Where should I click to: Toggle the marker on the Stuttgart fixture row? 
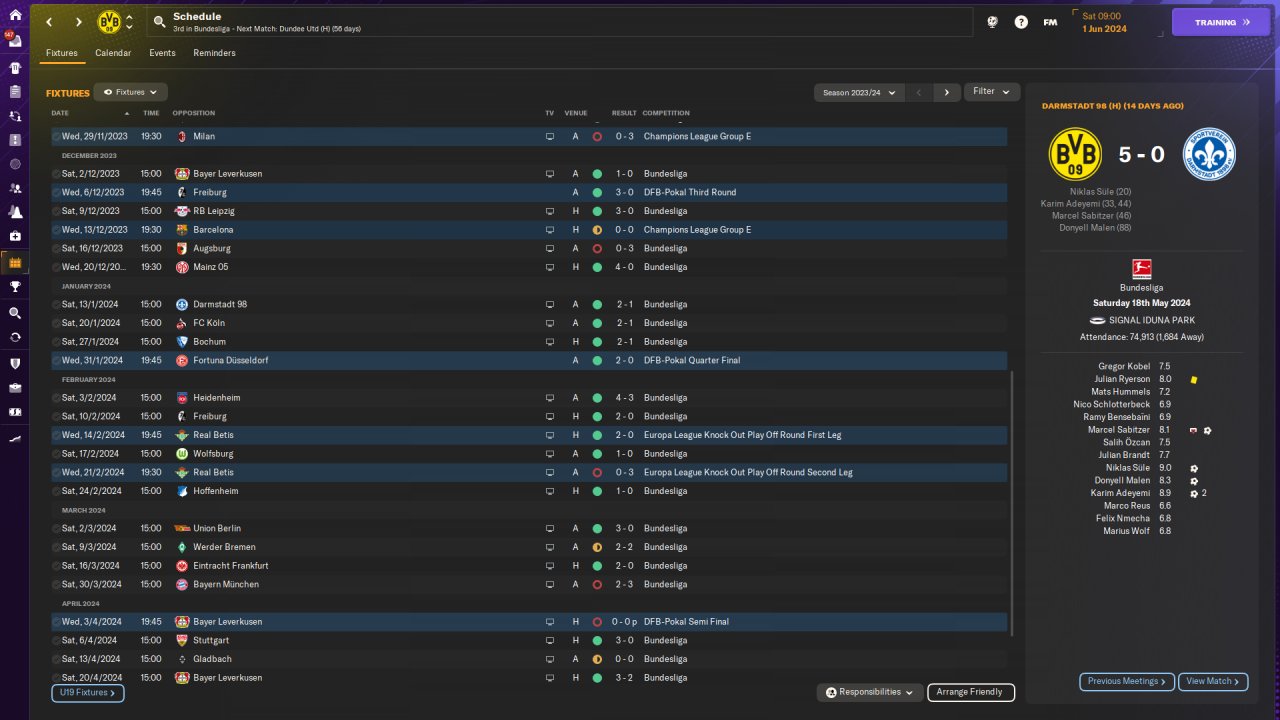point(56,640)
